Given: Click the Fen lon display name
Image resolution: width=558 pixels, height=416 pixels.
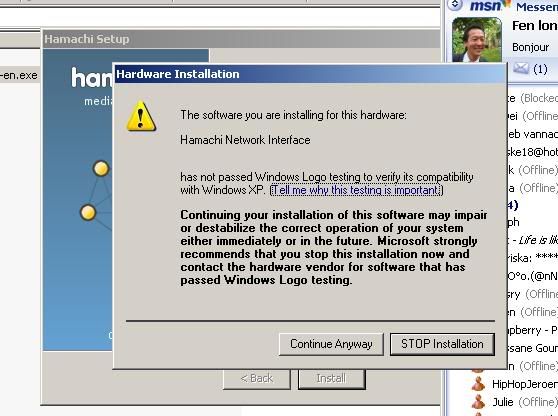Looking at the screenshot, I should pyautogui.click(x=535, y=26).
